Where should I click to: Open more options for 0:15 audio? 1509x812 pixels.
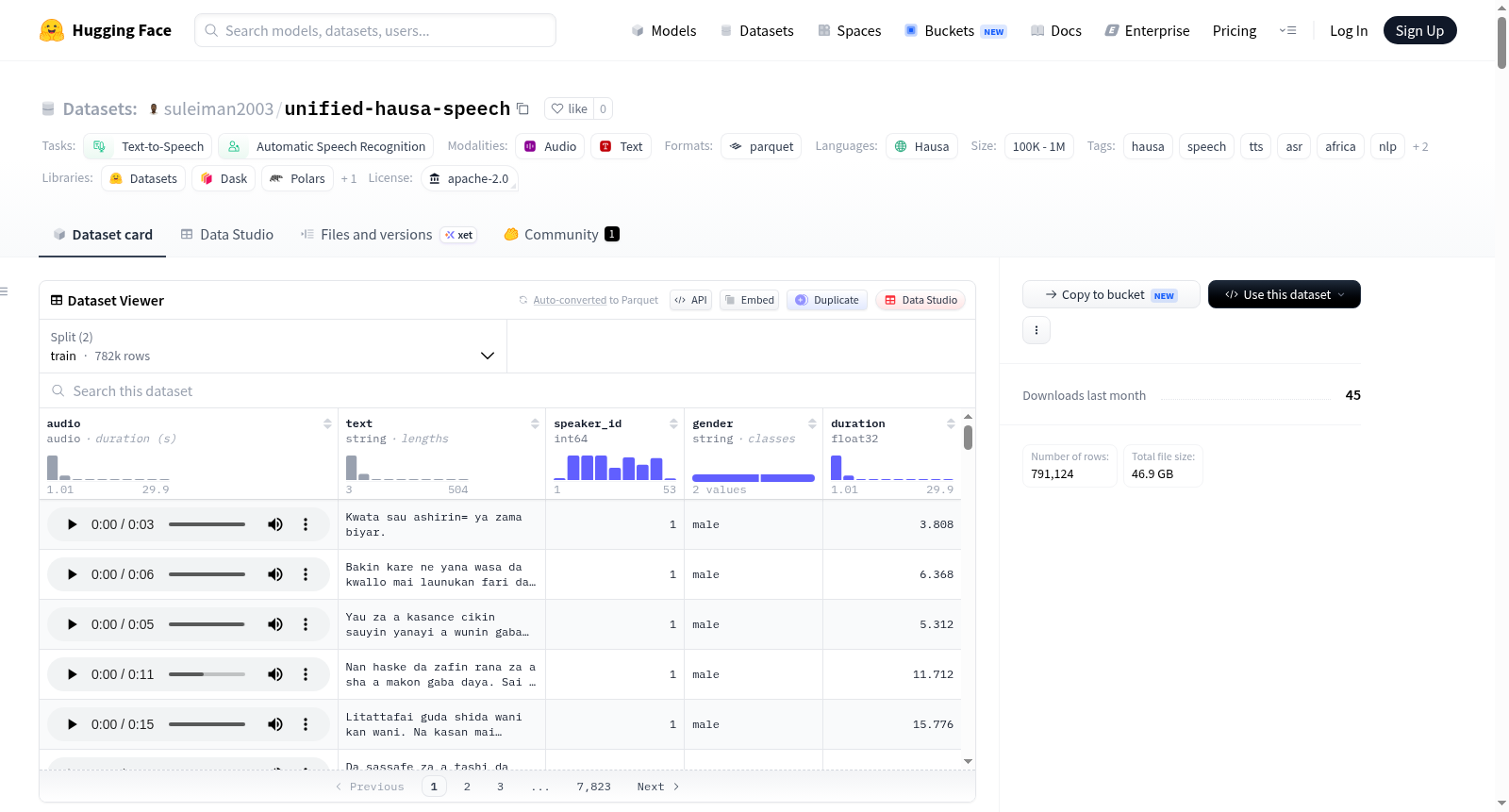pos(306,724)
